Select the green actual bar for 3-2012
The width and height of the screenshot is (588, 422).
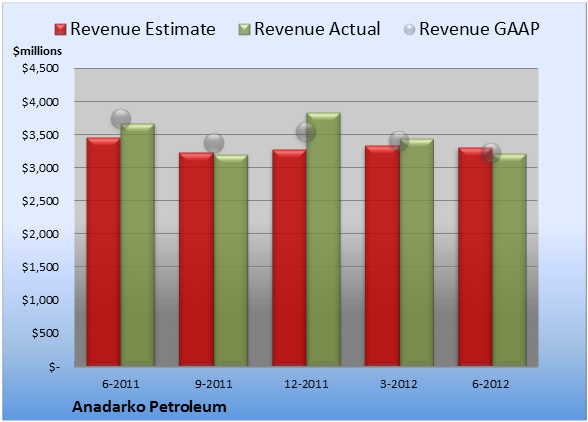(x=417, y=252)
